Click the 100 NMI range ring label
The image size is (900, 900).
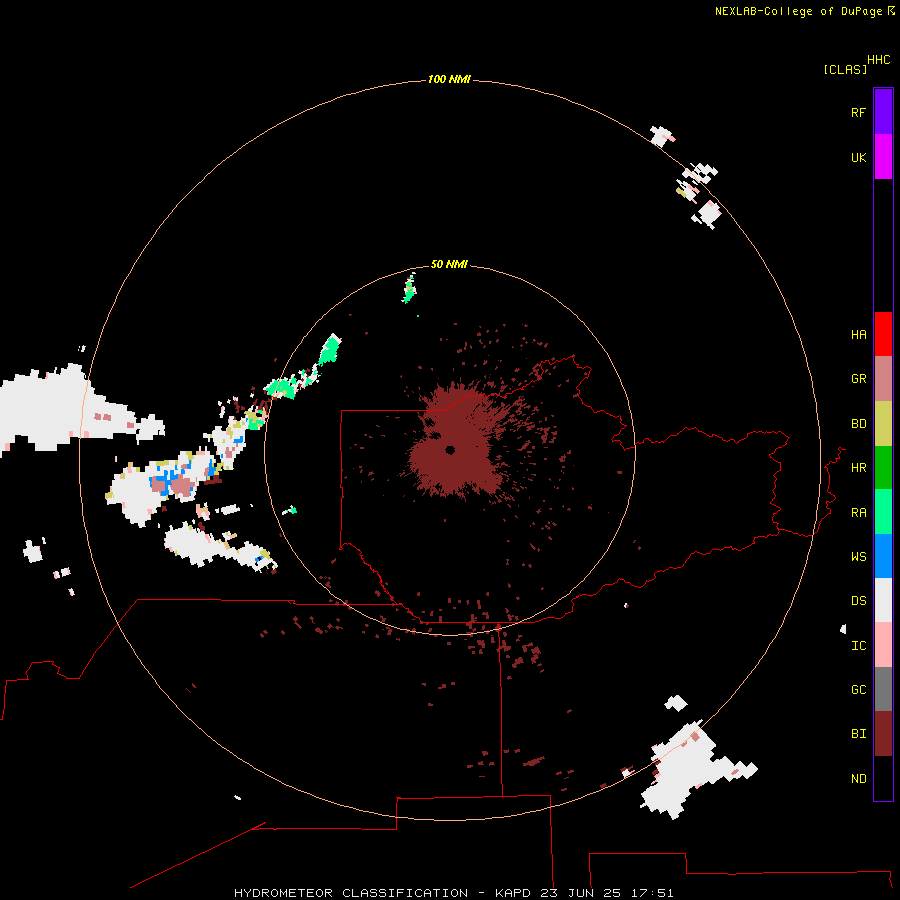point(449,79)
